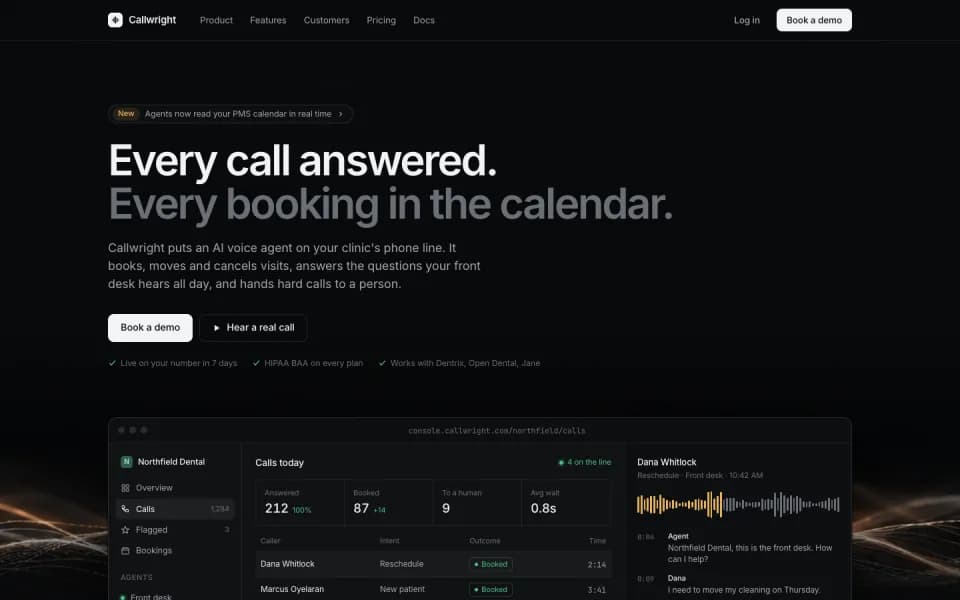Click the To a human 9 stat
Image resolution: width=960 pixels, height=600 pixels.
pos(477,503)
